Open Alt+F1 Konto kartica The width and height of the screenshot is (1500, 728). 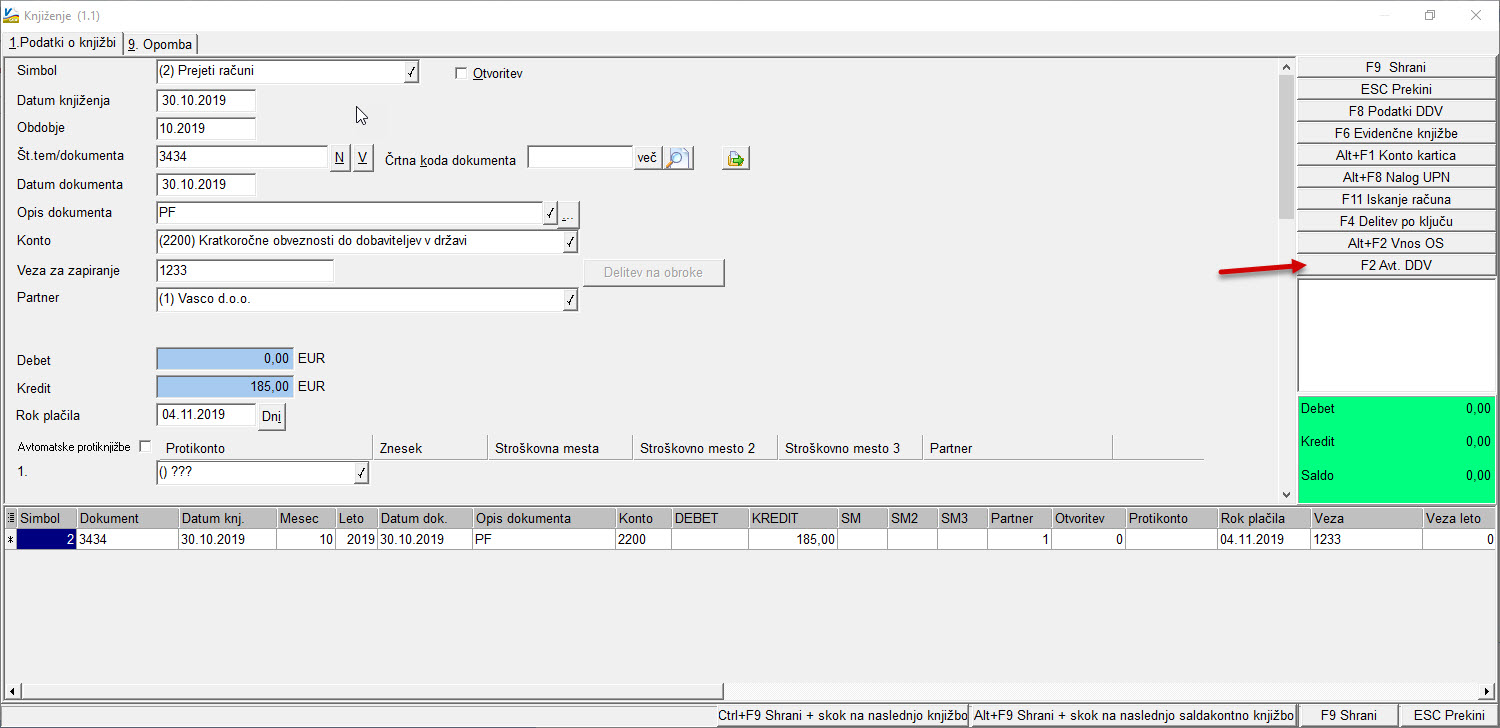pyautogui.click(x=1396, y=155)
